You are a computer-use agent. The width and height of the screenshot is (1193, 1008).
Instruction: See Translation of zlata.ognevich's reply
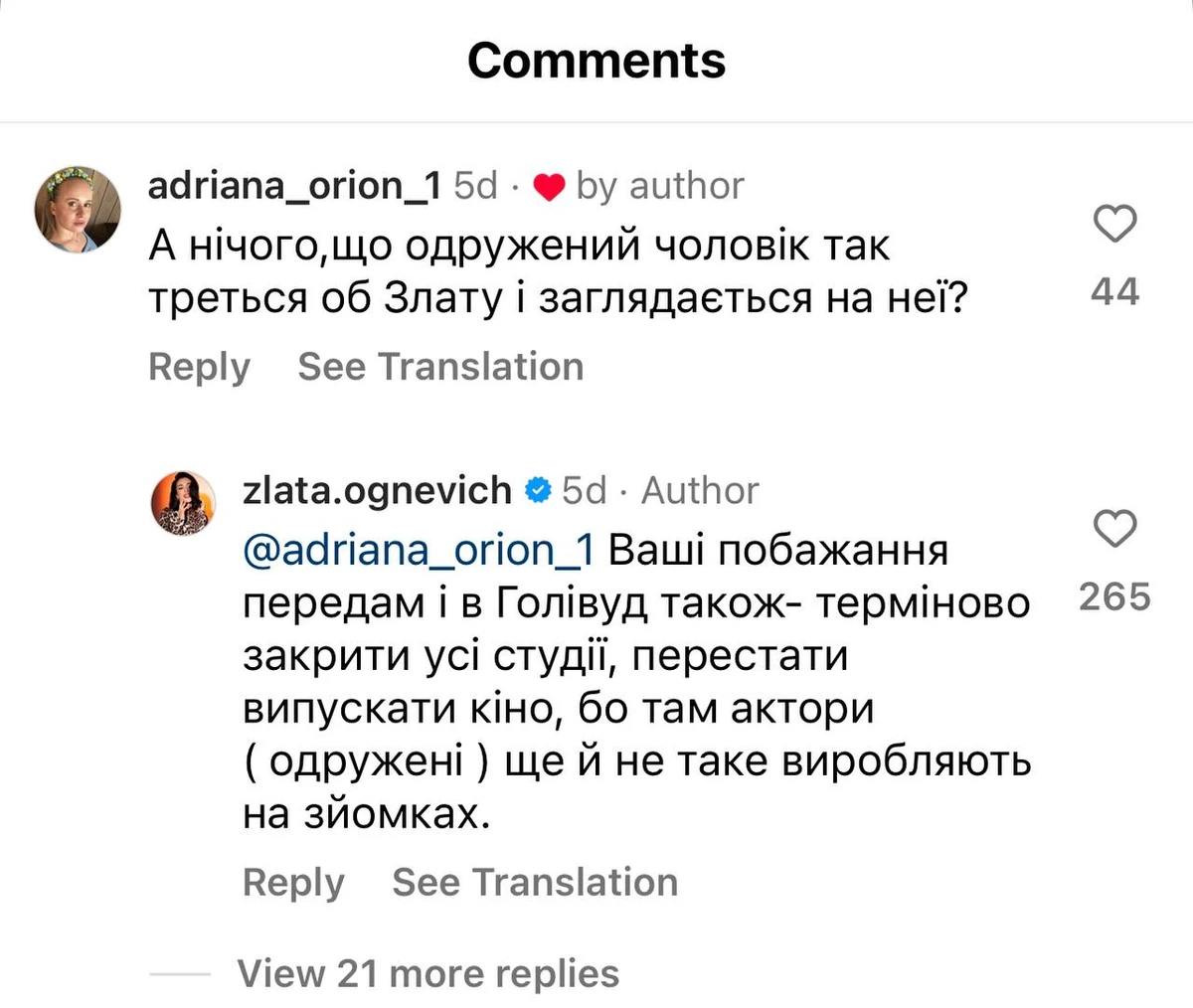click(535, 883)
